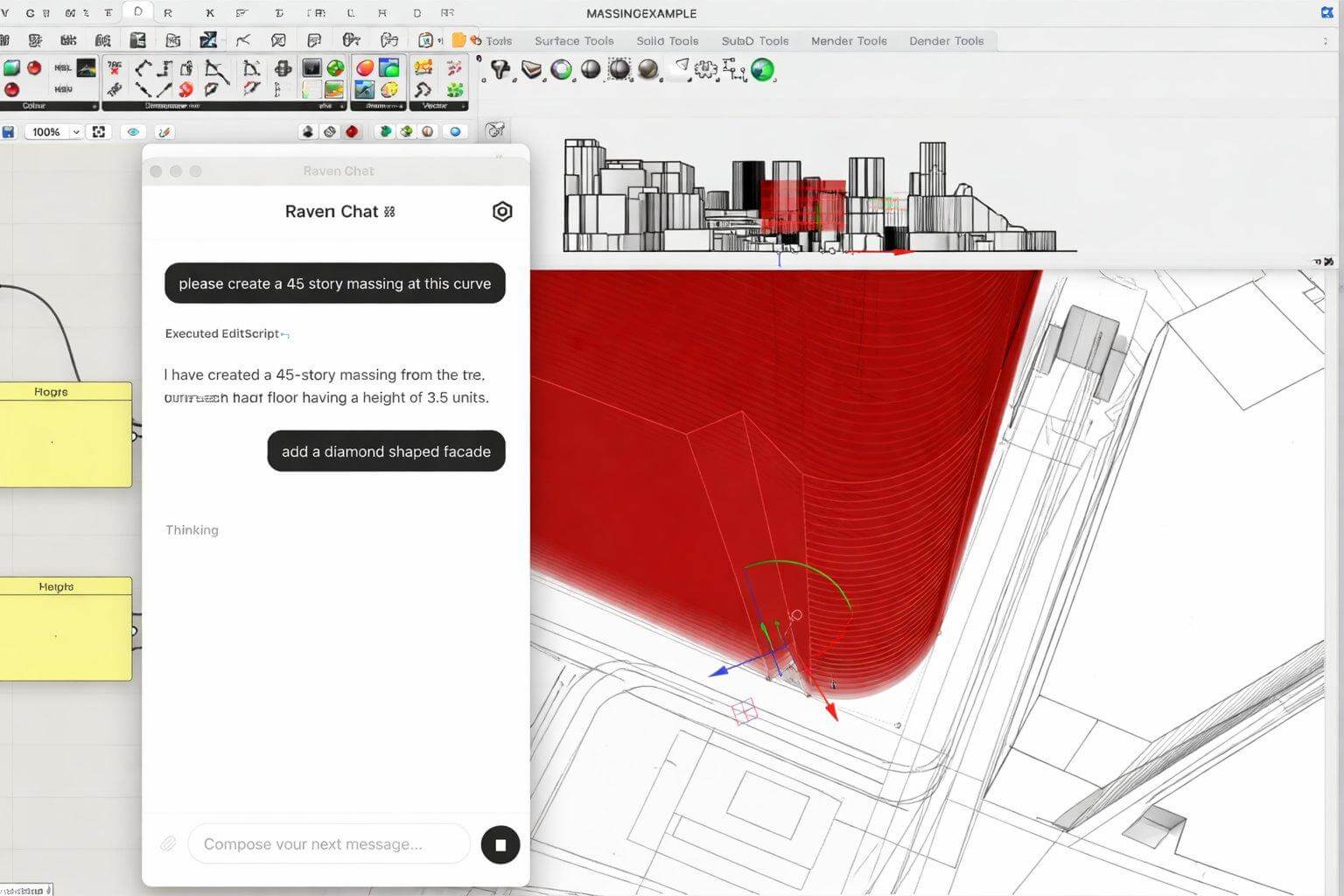
Task: Open the SubD Tools tab
Action: [755, 40]
